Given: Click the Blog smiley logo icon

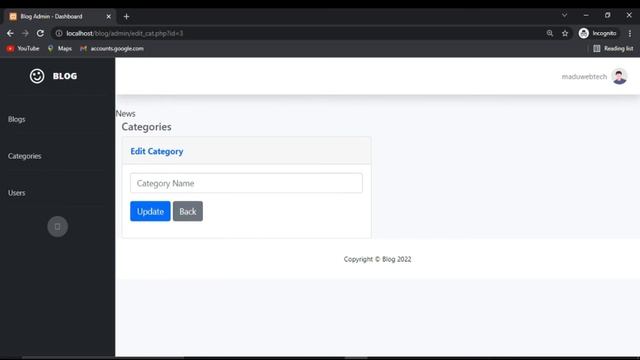Looking at the screenshot, I should pos(37,76).
